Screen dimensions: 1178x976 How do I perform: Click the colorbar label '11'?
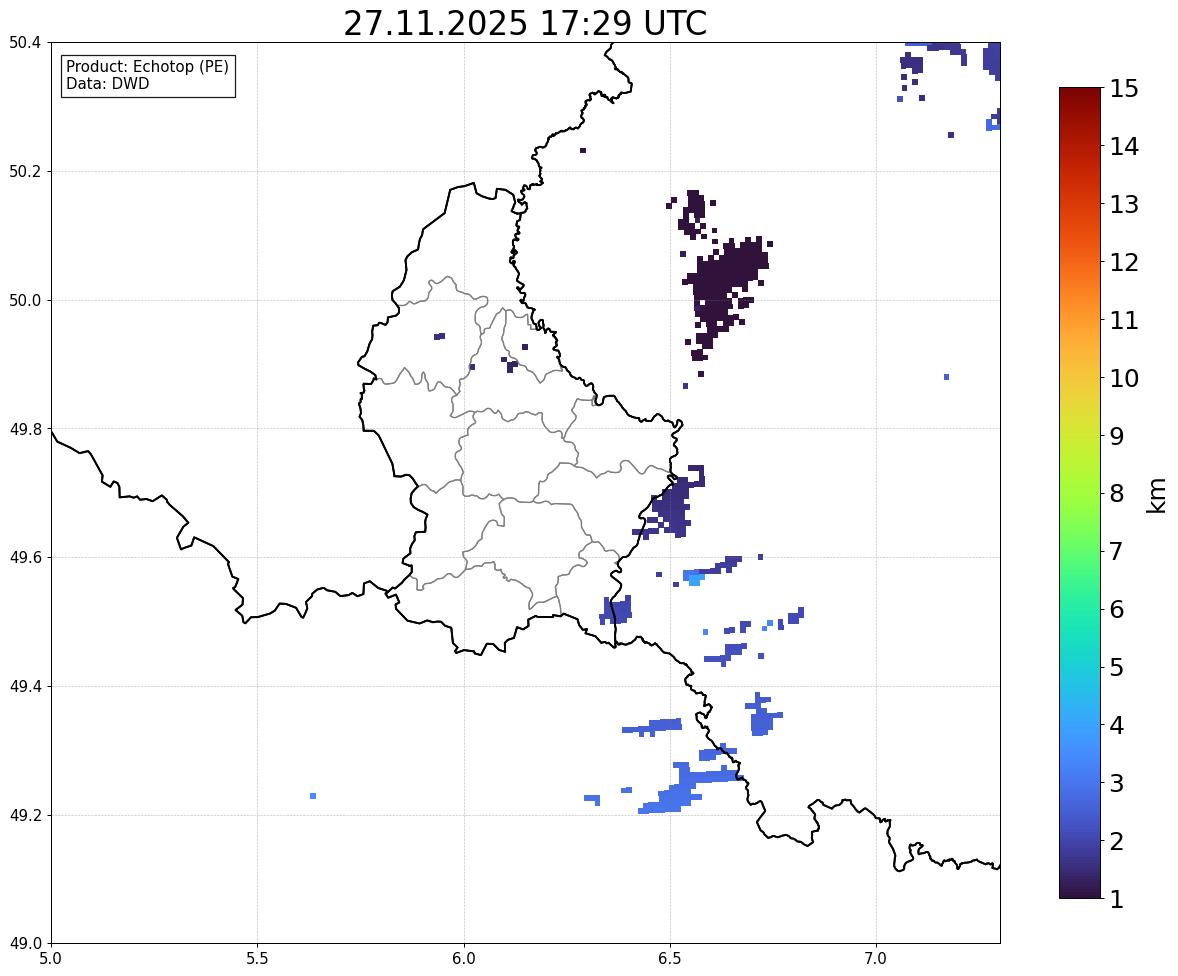pos(1123,320)
